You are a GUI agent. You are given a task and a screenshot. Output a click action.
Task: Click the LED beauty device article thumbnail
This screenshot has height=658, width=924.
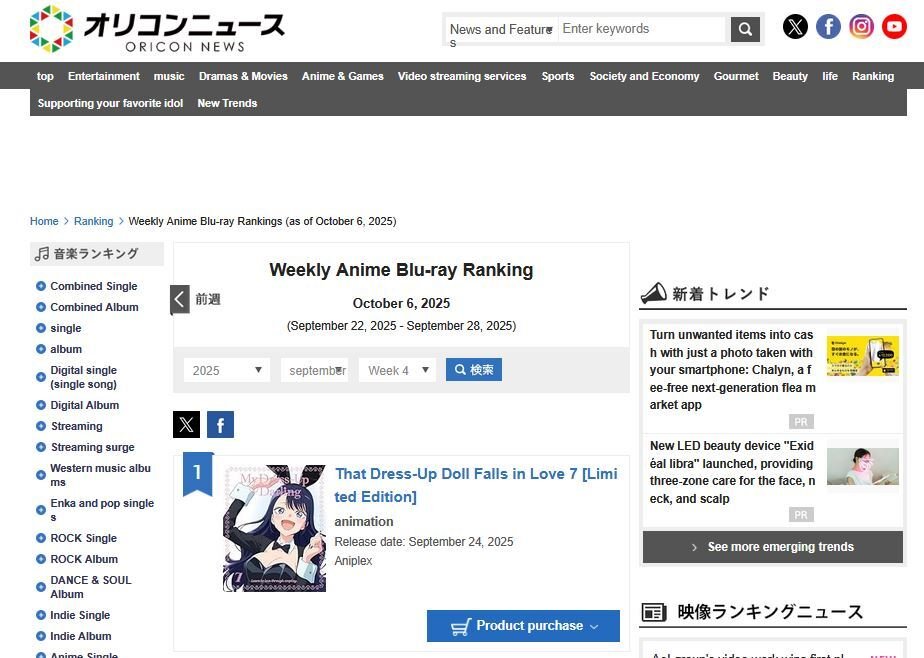tap(863, 467)
